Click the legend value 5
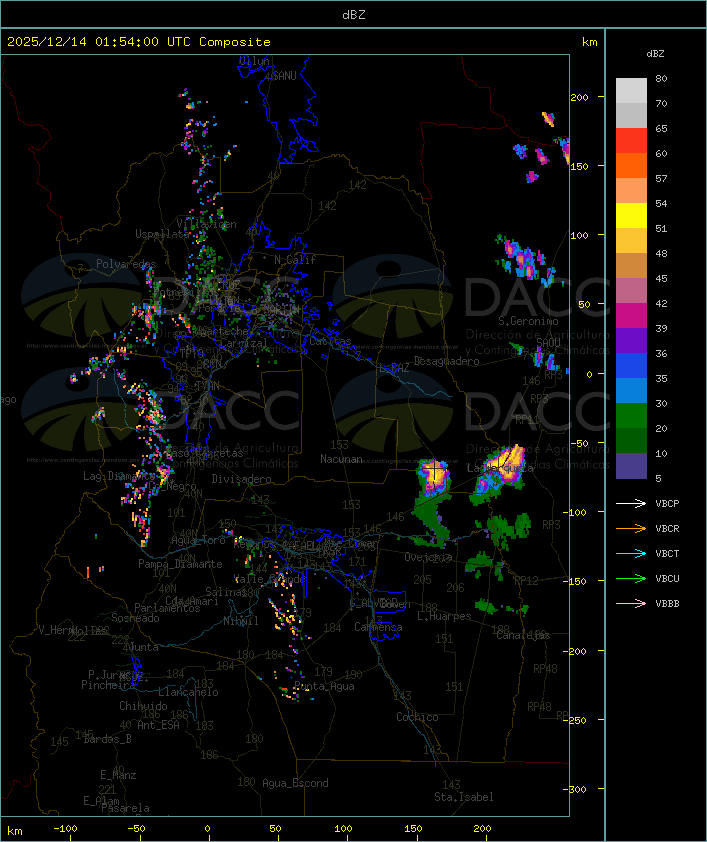The height and width of the screenshot is (842, 707). (x=659, y=478)
